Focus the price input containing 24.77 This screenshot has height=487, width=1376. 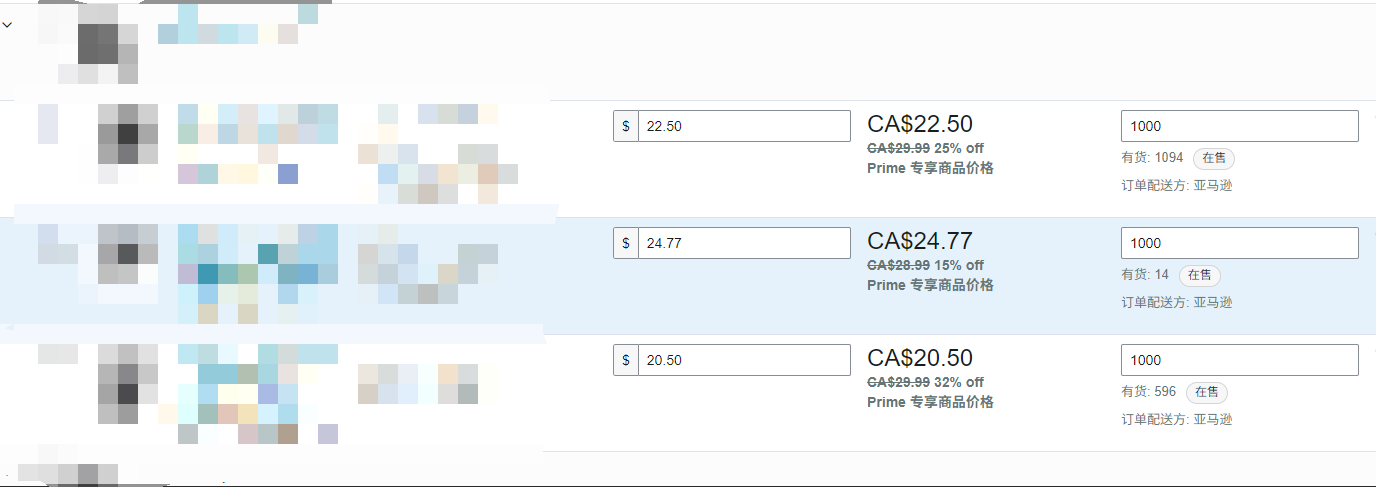[744, 243]
